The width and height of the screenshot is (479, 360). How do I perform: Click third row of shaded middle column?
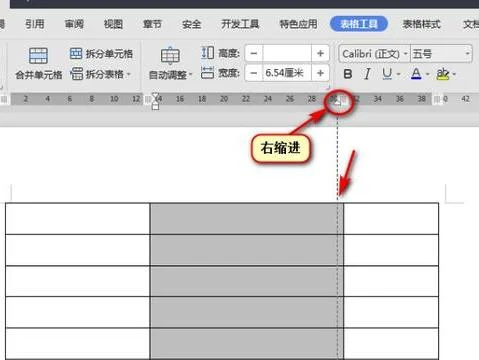click(x=247, y=281)
